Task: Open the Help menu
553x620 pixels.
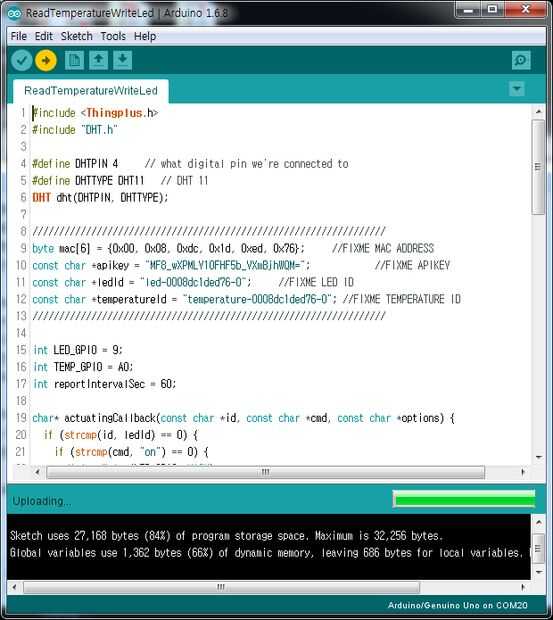Action: (x=145, y=36)
